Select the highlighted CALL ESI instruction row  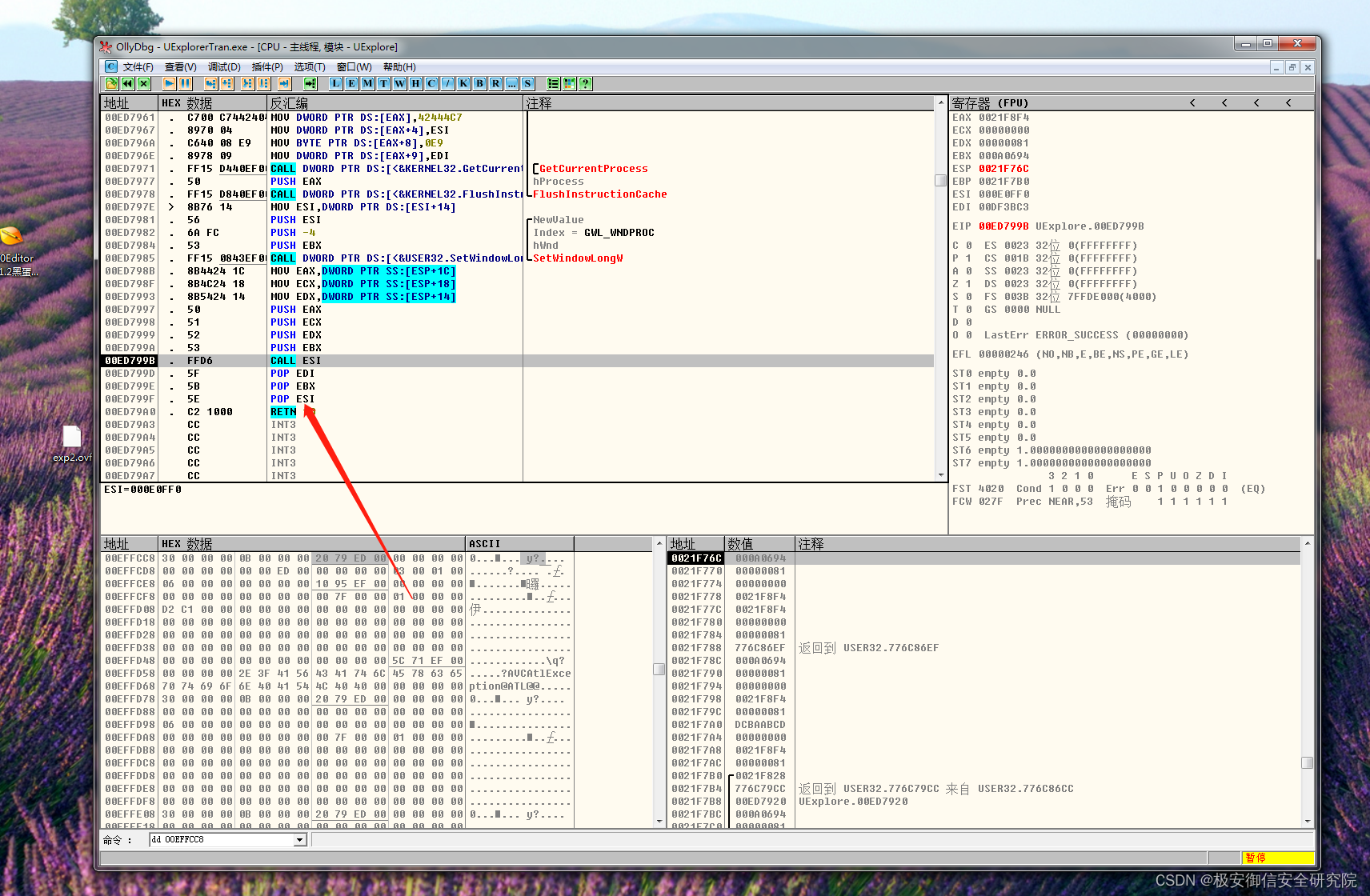pyautogui.click(x=518, y=361)
